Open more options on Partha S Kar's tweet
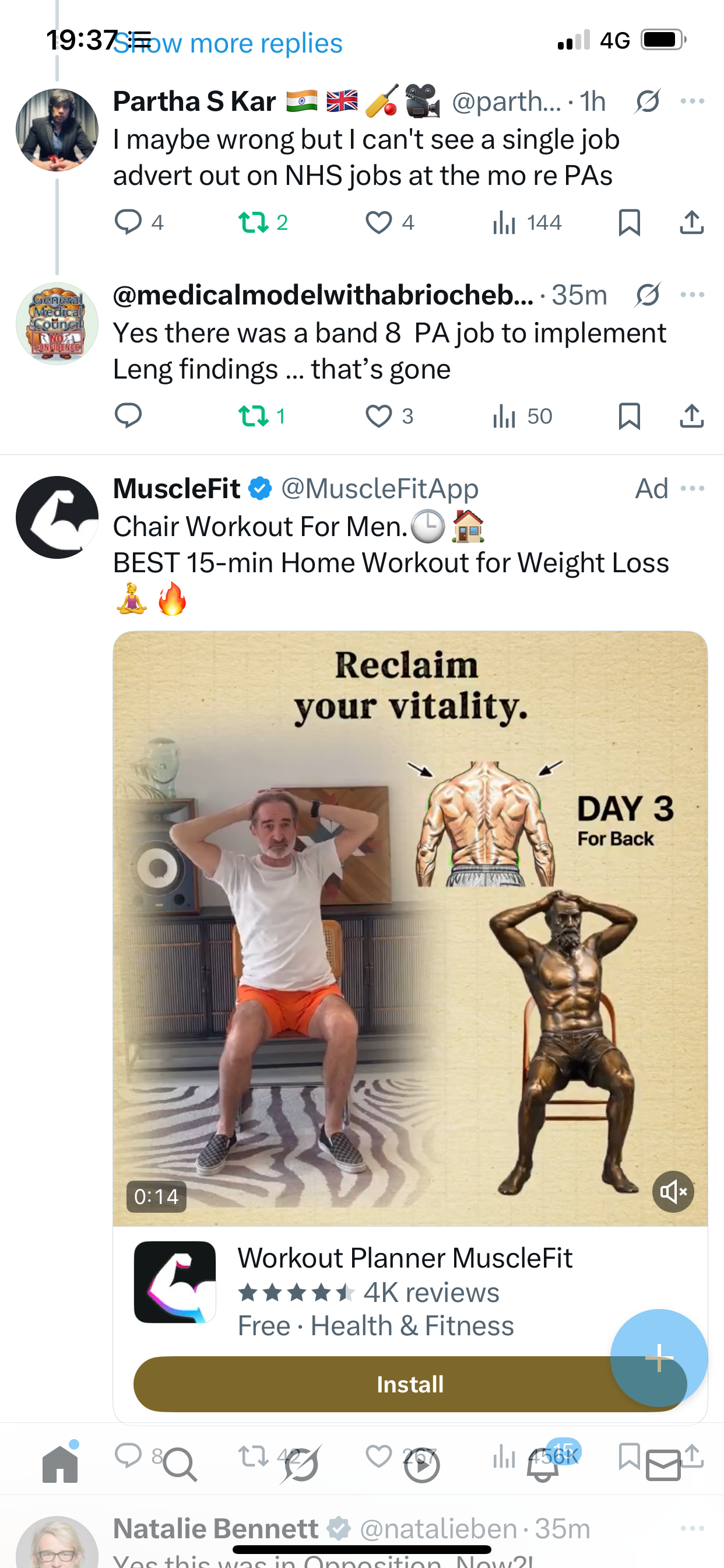Viewport: 724px width, 1568px height. click(693, 101)
